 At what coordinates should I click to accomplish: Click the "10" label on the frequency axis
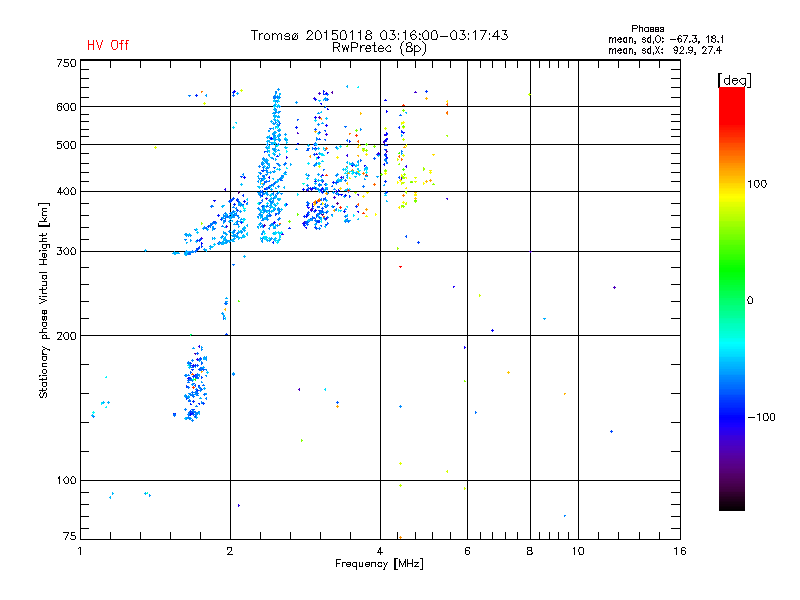pos(578,551)
